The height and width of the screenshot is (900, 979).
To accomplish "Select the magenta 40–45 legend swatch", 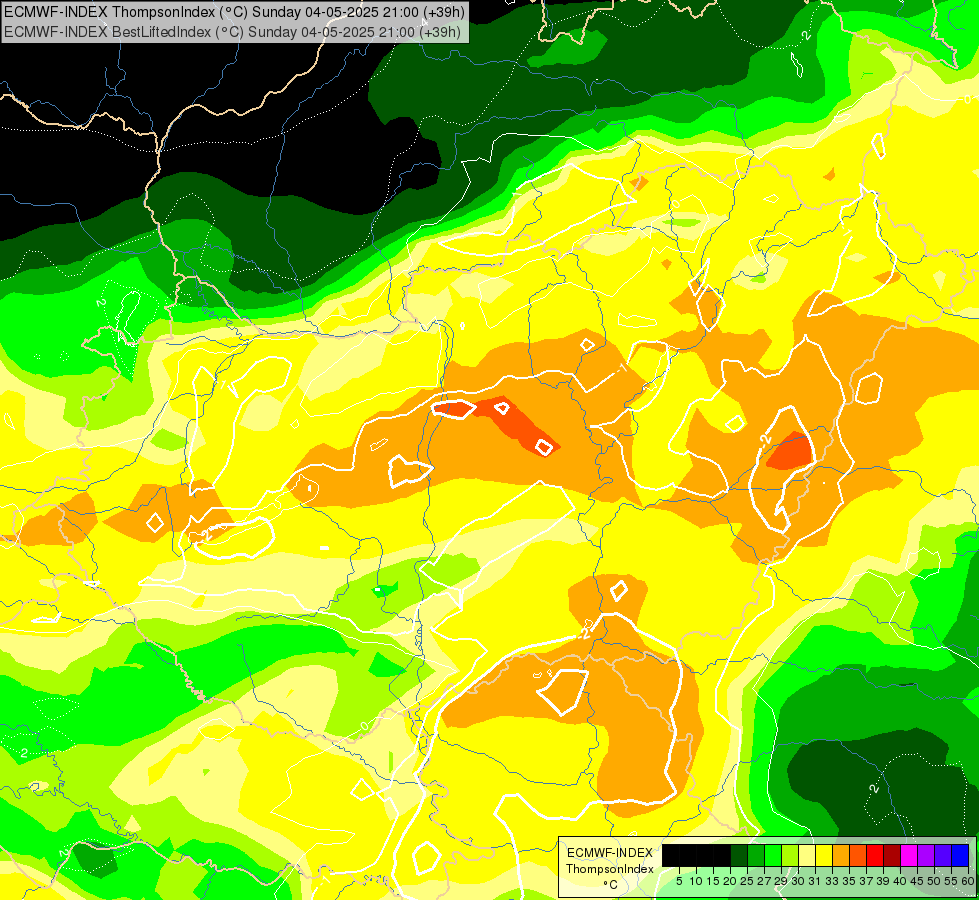I will 910,856.
